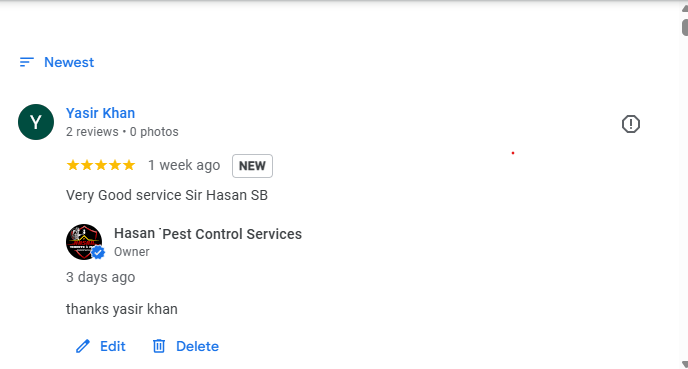Click the '1 week ago' timestamp
The height and width of the screenshot is (369, 688).
point(184,165)
